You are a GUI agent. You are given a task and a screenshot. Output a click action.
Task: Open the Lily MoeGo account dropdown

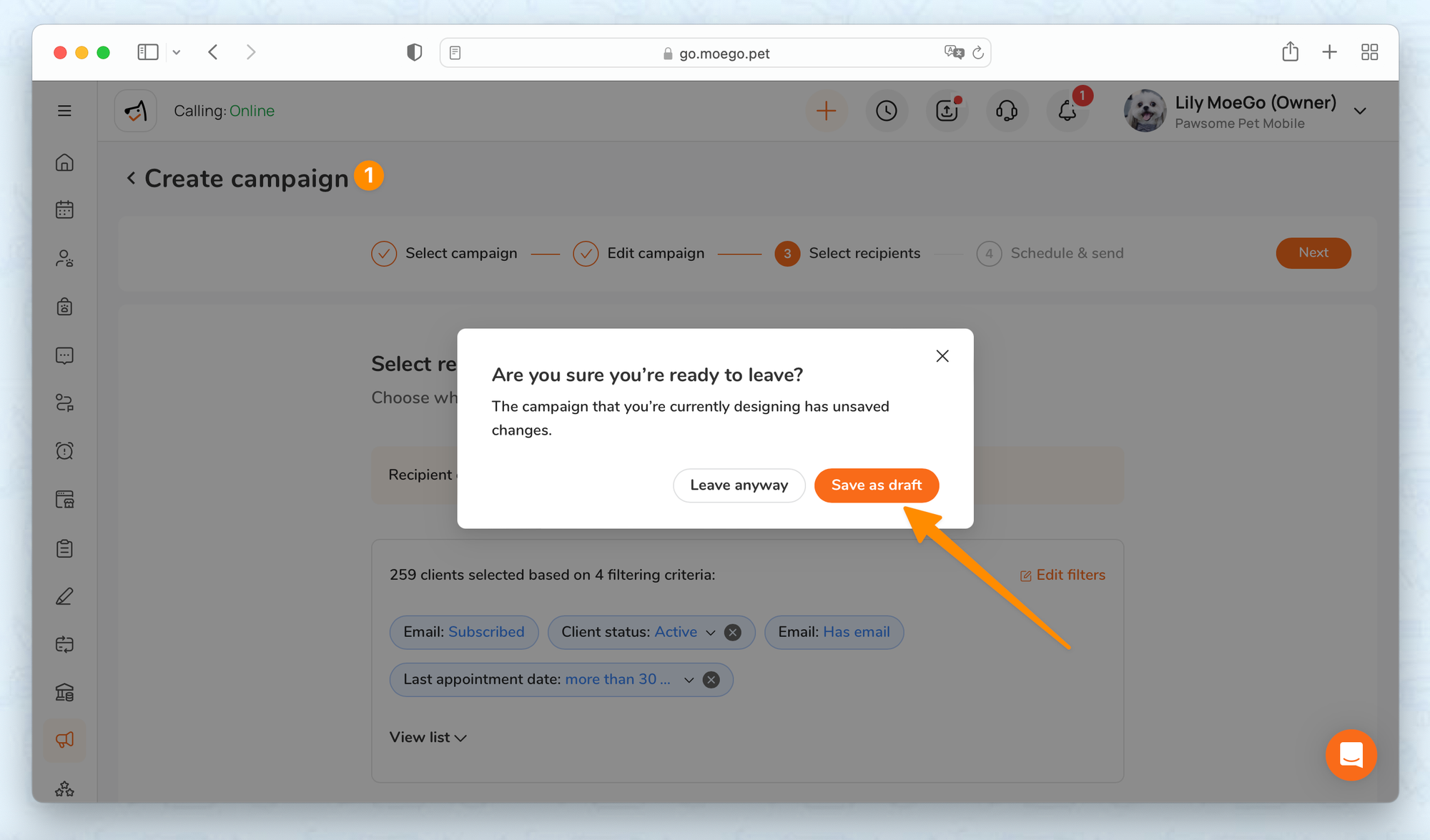(1359, 111)
